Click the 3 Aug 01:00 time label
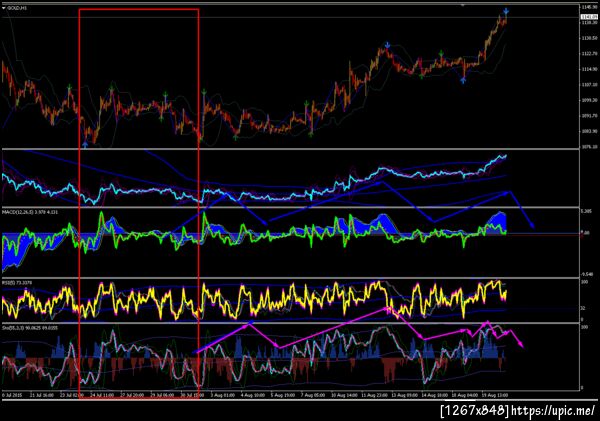 coord(222,395)
